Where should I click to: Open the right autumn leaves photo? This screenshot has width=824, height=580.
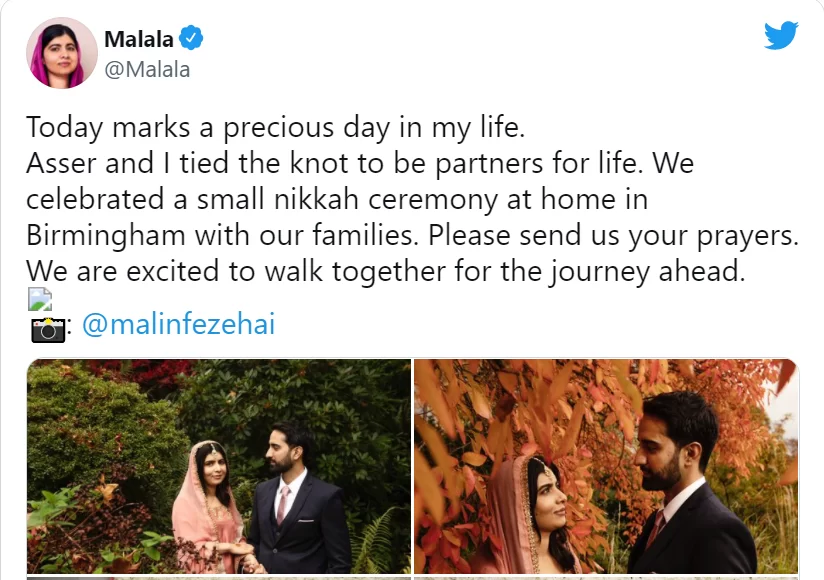point(606,465)
